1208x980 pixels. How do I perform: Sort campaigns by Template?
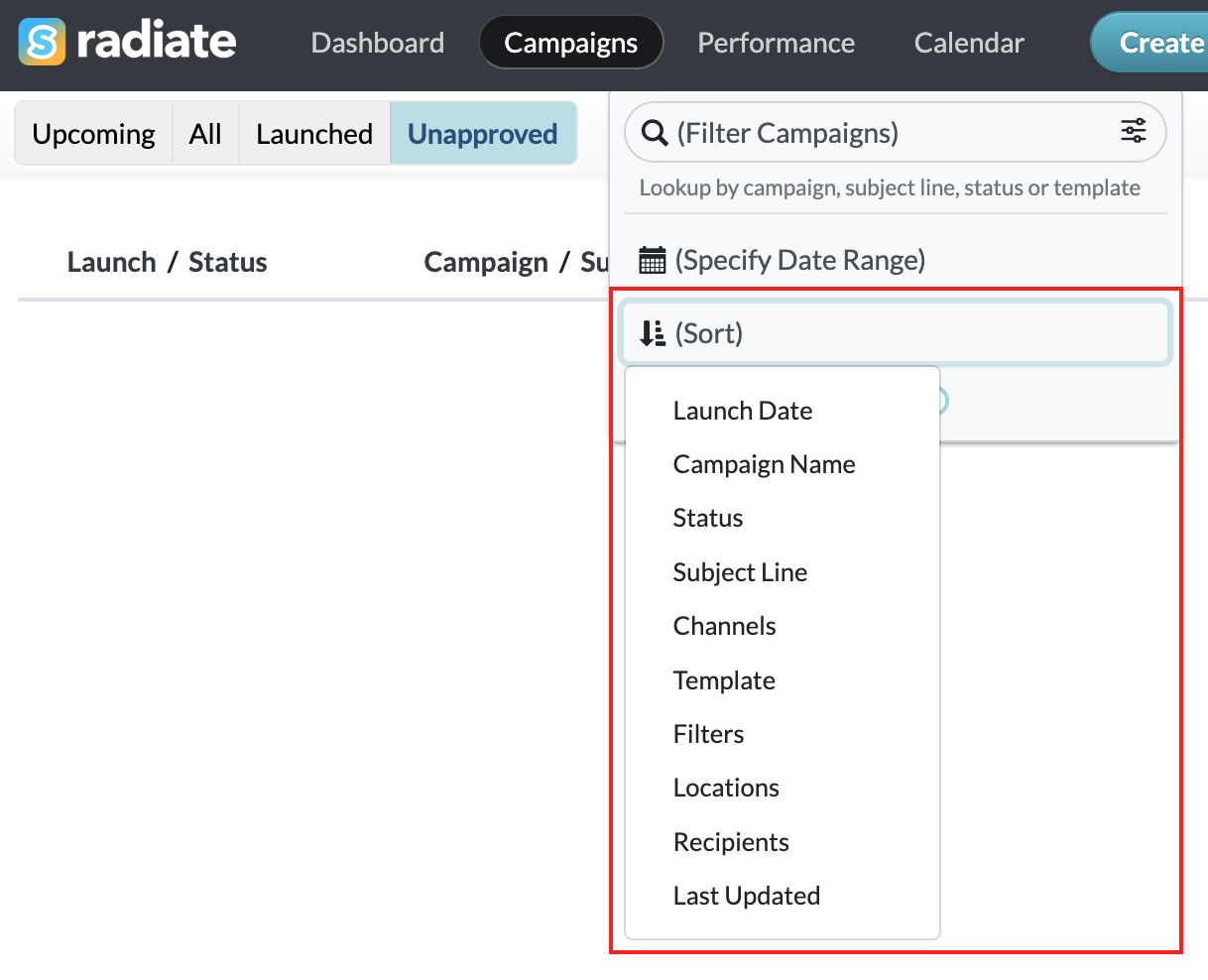point(724,680)
